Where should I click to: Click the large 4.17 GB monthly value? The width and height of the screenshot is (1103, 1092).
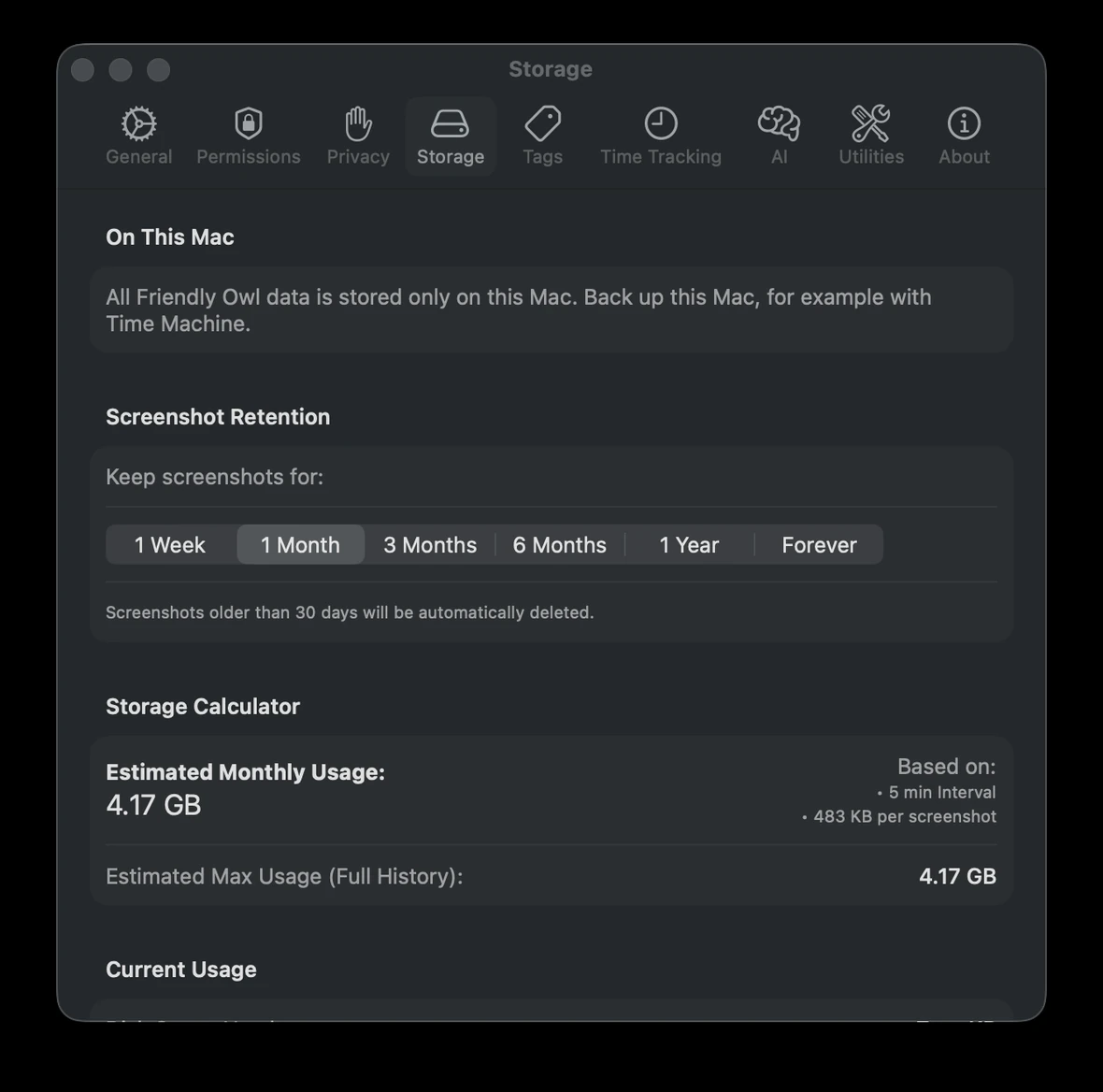coord(153,805)
